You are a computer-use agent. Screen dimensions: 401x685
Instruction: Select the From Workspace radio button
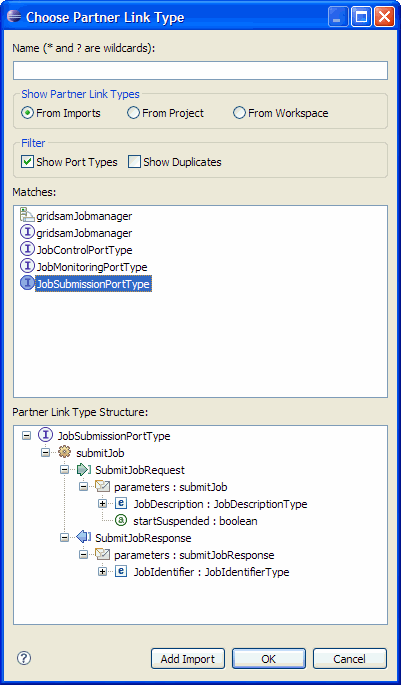(x=239, y=113)
